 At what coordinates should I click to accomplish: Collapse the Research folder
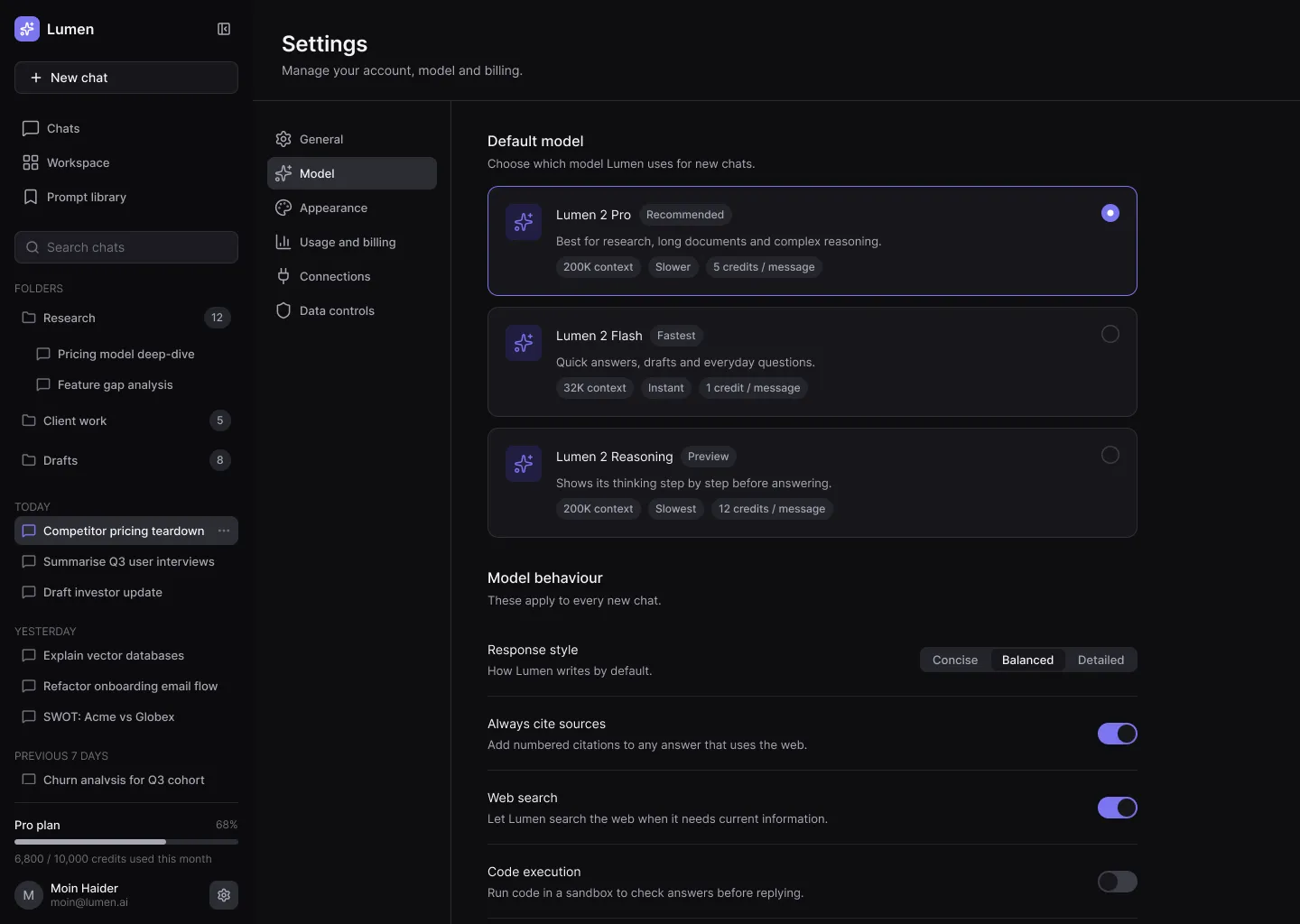pos(126,318)
